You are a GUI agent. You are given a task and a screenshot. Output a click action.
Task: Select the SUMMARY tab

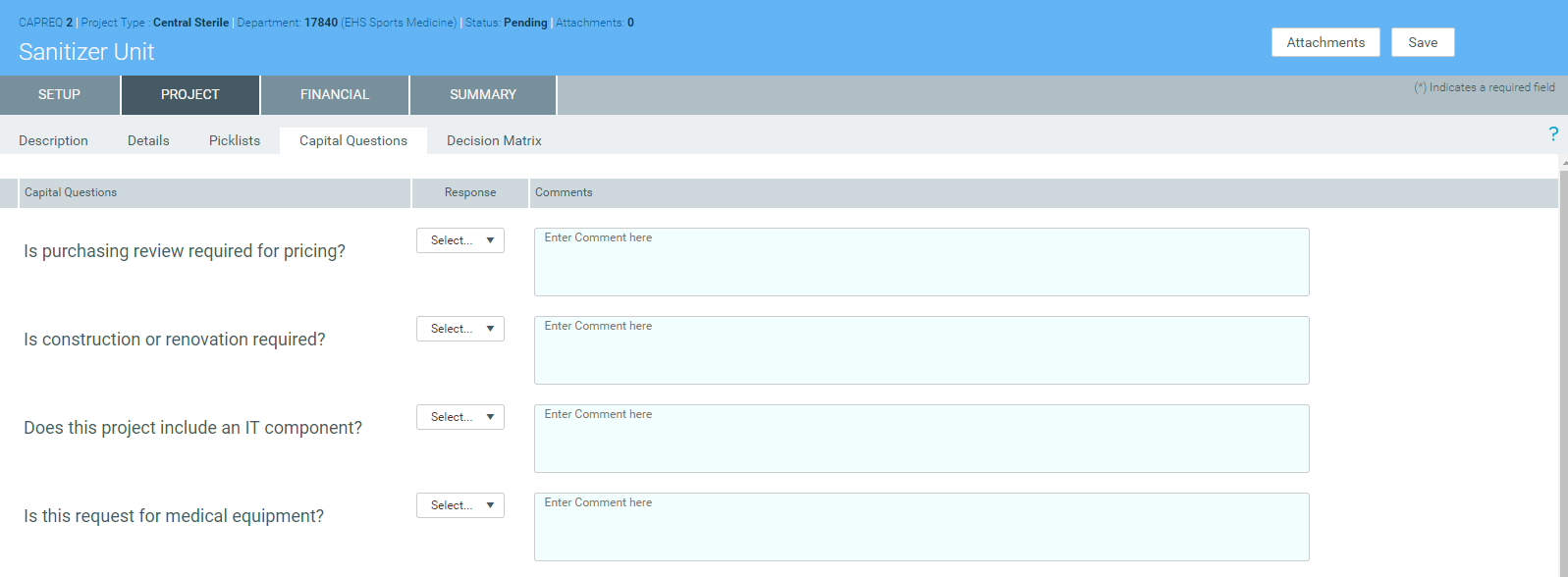pos(483,95)
